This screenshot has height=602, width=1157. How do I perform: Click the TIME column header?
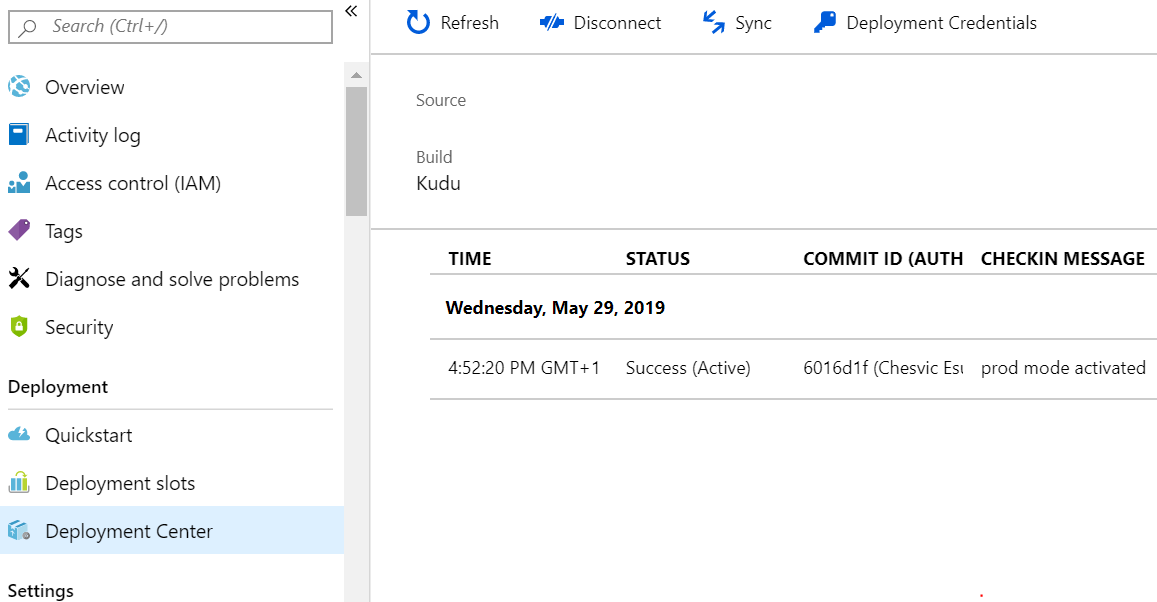click(x=470, y=259)
